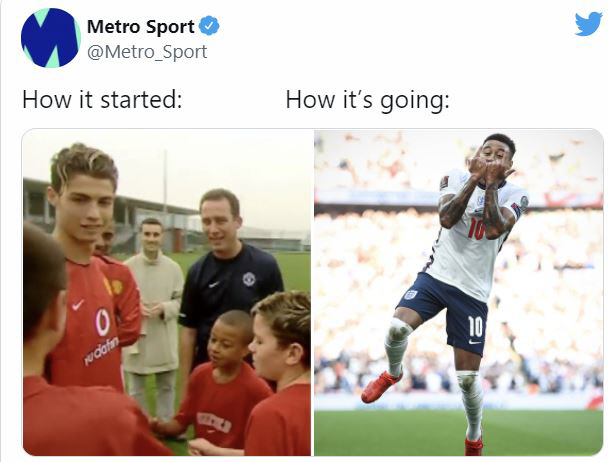Click the man in the beige coat
The height and width of the screenshot is (462, 608).
pos(154,310)
